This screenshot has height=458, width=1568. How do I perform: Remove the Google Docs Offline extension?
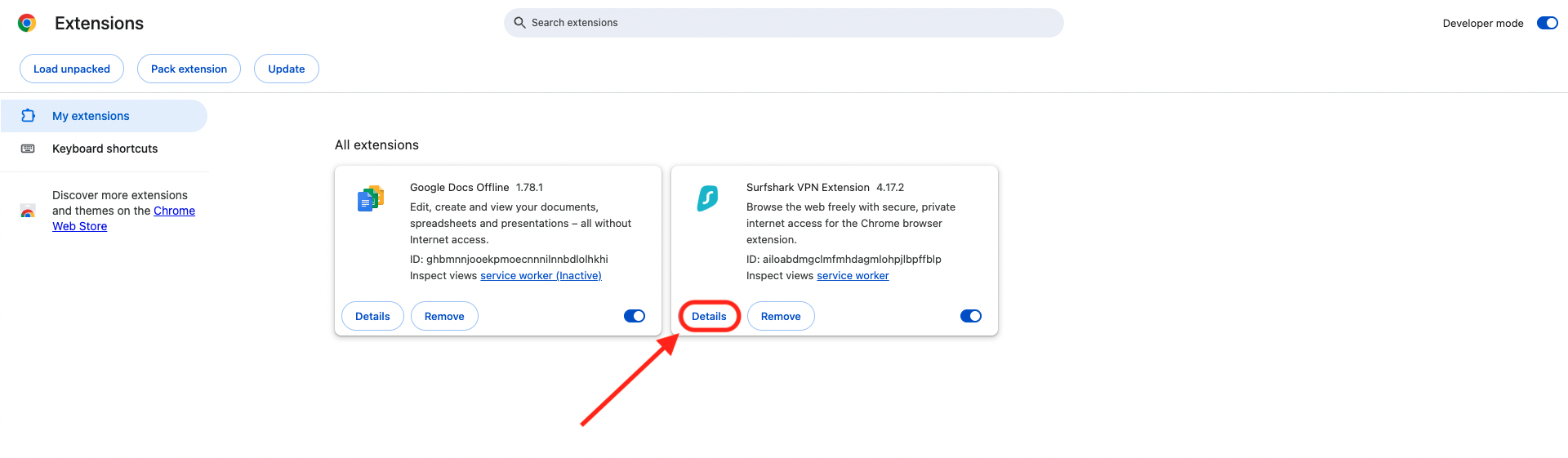click(x=444, y=316)
